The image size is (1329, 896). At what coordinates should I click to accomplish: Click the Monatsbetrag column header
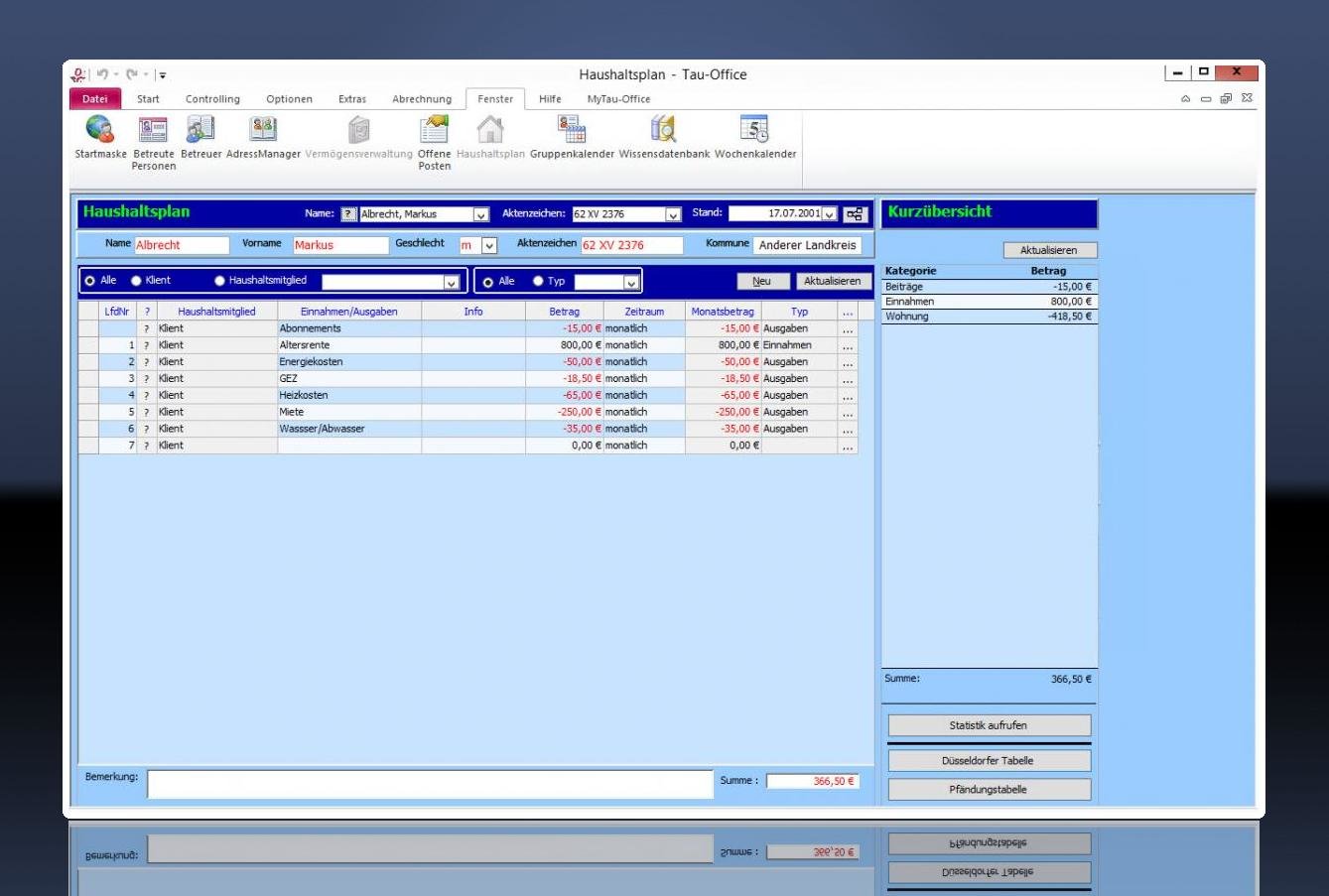tap(723, 312)
